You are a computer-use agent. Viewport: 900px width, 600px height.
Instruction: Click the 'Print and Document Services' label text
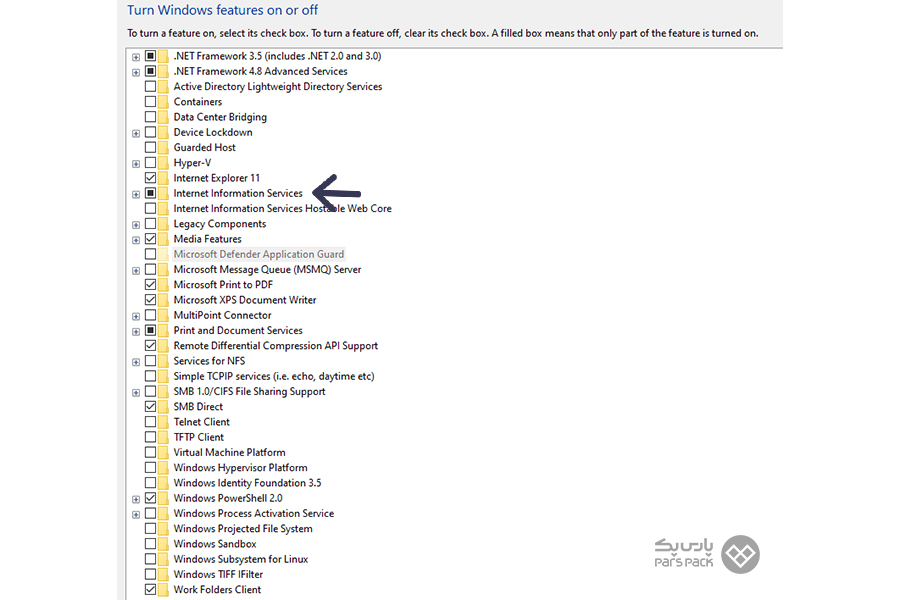(x=238, y=331)
